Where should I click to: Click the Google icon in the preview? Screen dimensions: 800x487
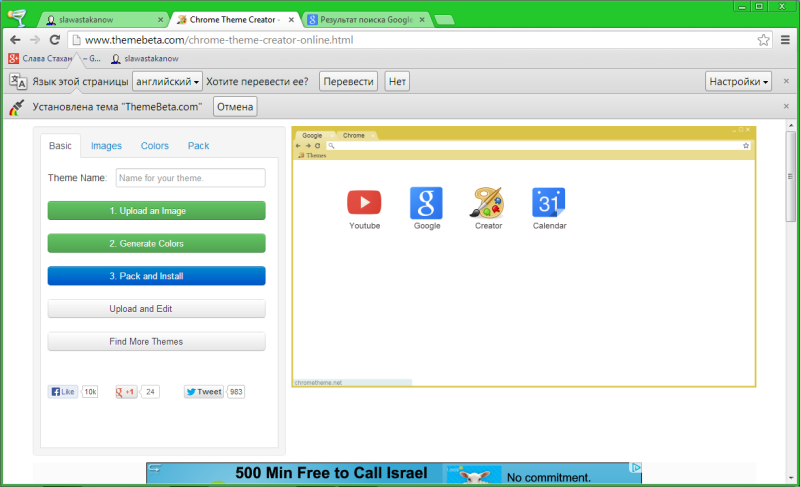(x=427, y=202)
